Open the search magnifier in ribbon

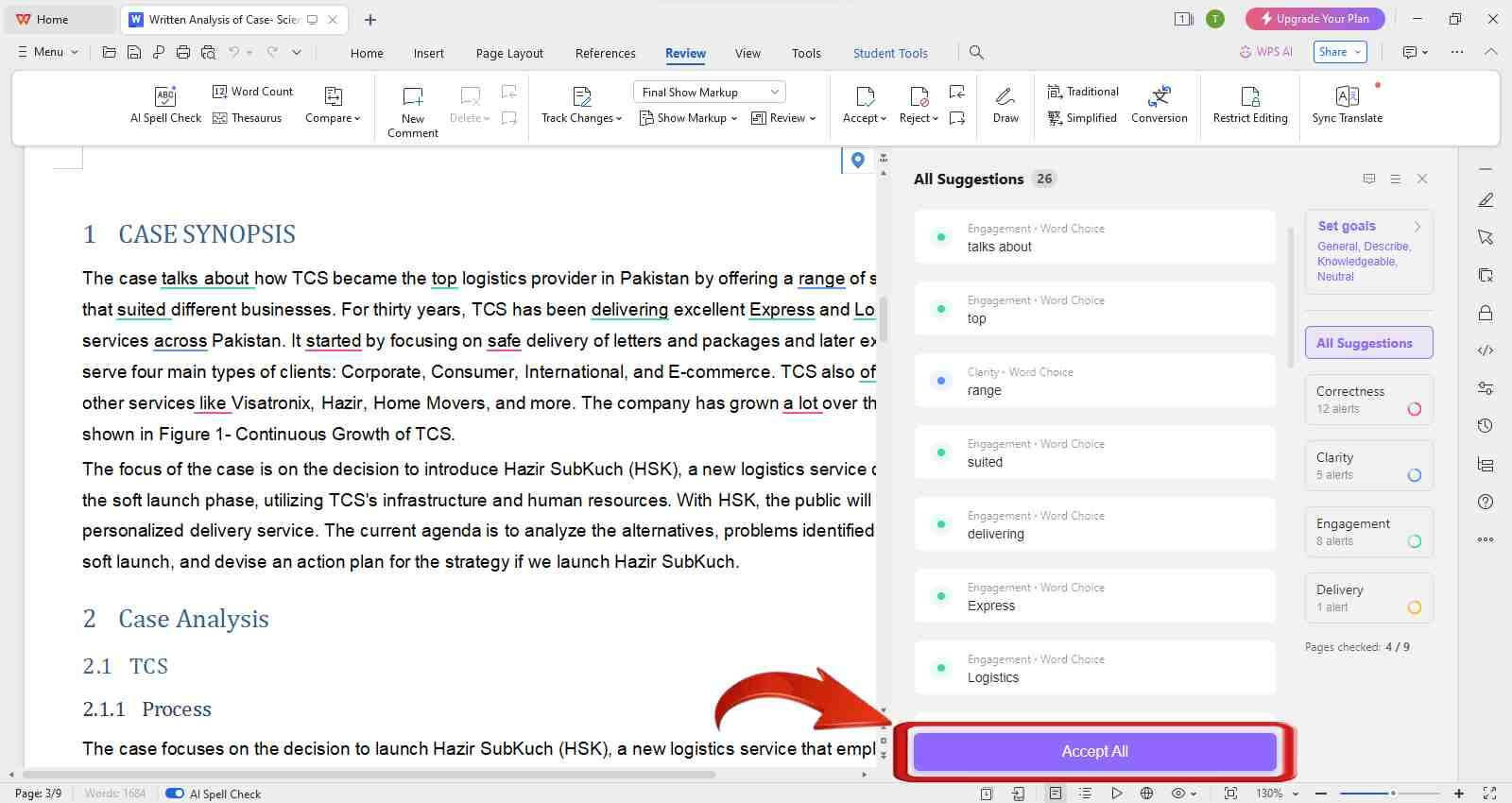coord(976,53)
